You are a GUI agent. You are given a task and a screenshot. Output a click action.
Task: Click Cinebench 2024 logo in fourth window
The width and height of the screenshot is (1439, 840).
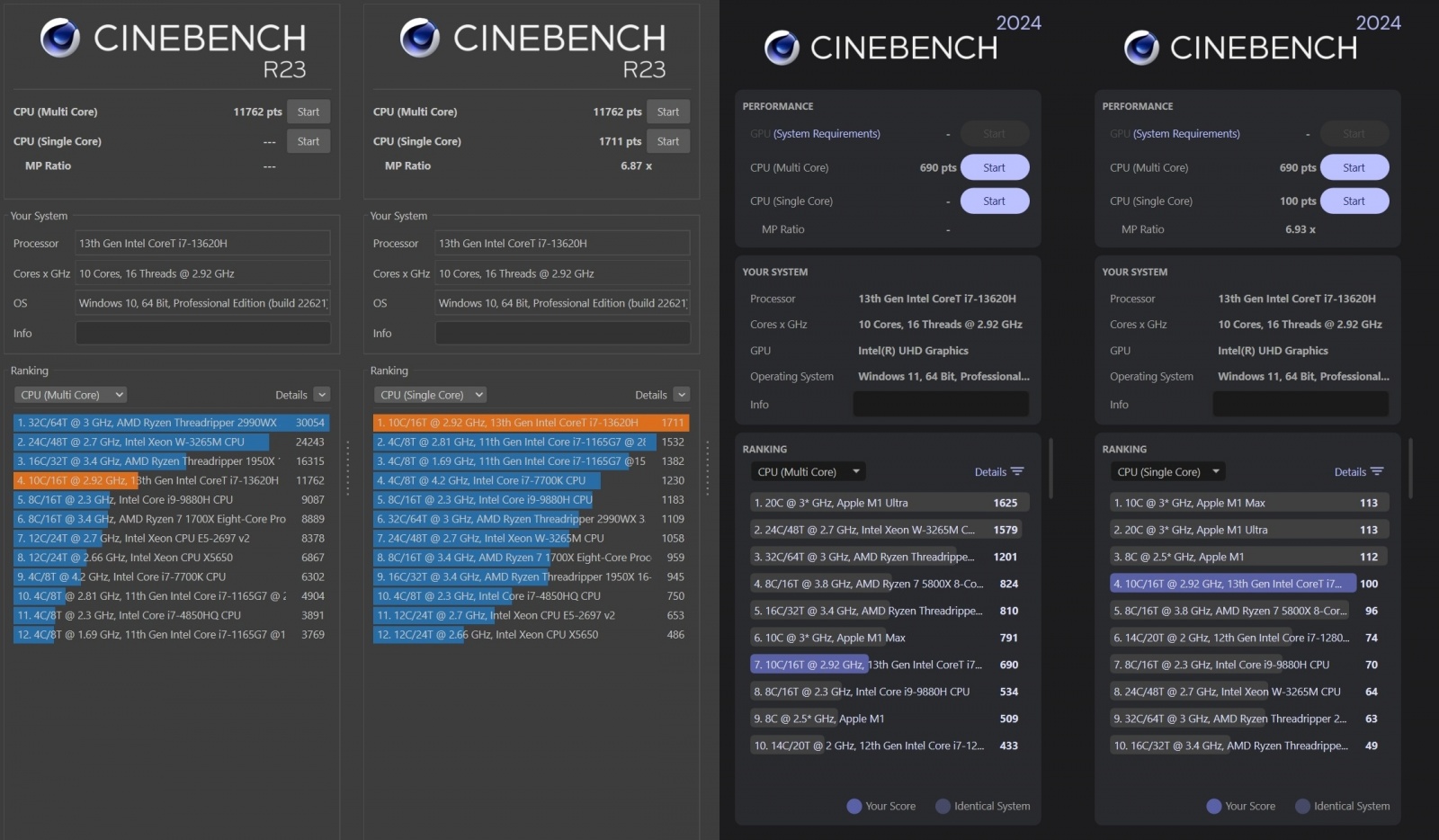click(x=1262, y=40)
